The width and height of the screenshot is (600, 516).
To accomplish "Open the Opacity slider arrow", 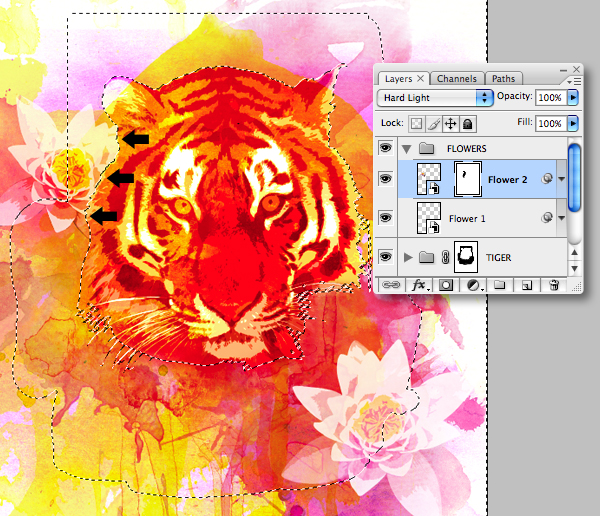I will pos(573,98).
